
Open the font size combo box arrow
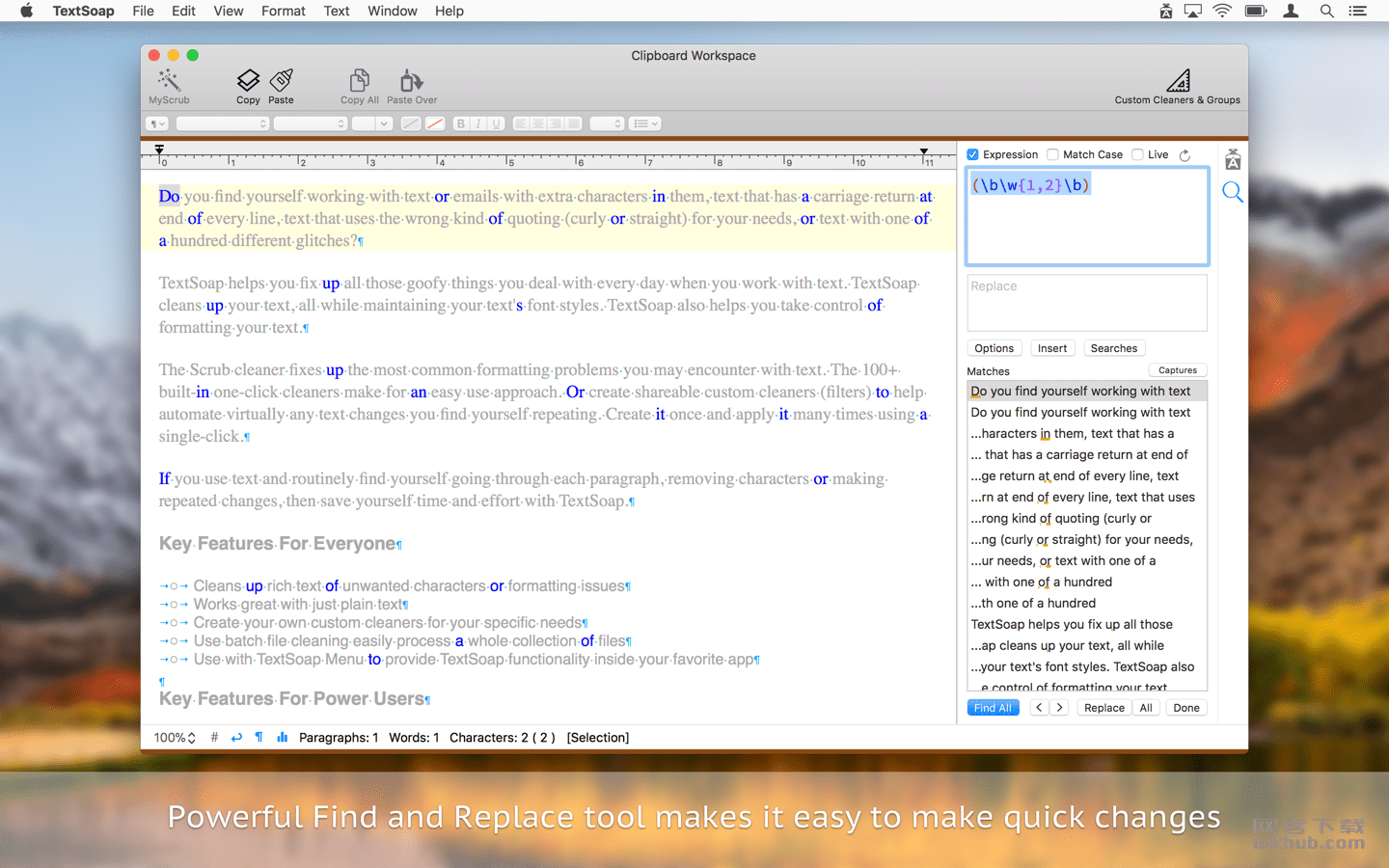point(384,123)
